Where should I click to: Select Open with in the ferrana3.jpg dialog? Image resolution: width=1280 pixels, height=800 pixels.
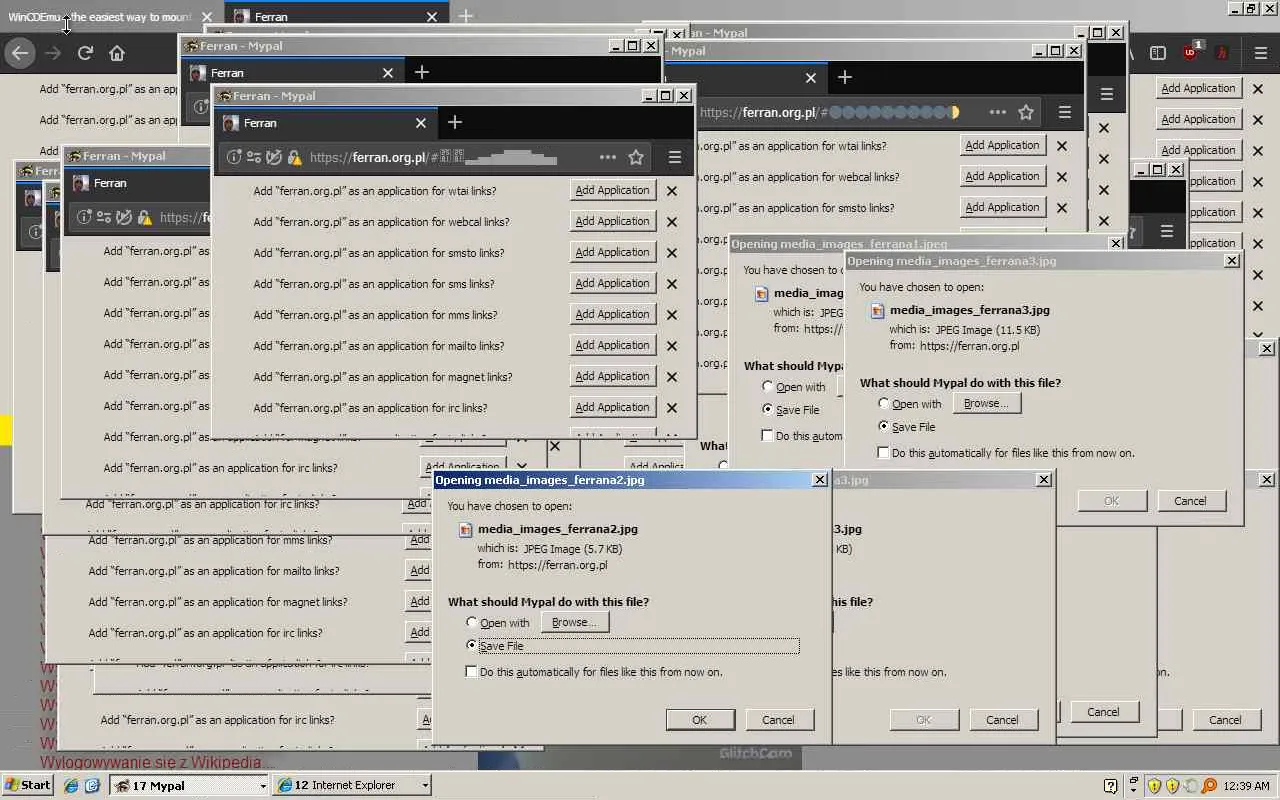click(x=884, y=404)
